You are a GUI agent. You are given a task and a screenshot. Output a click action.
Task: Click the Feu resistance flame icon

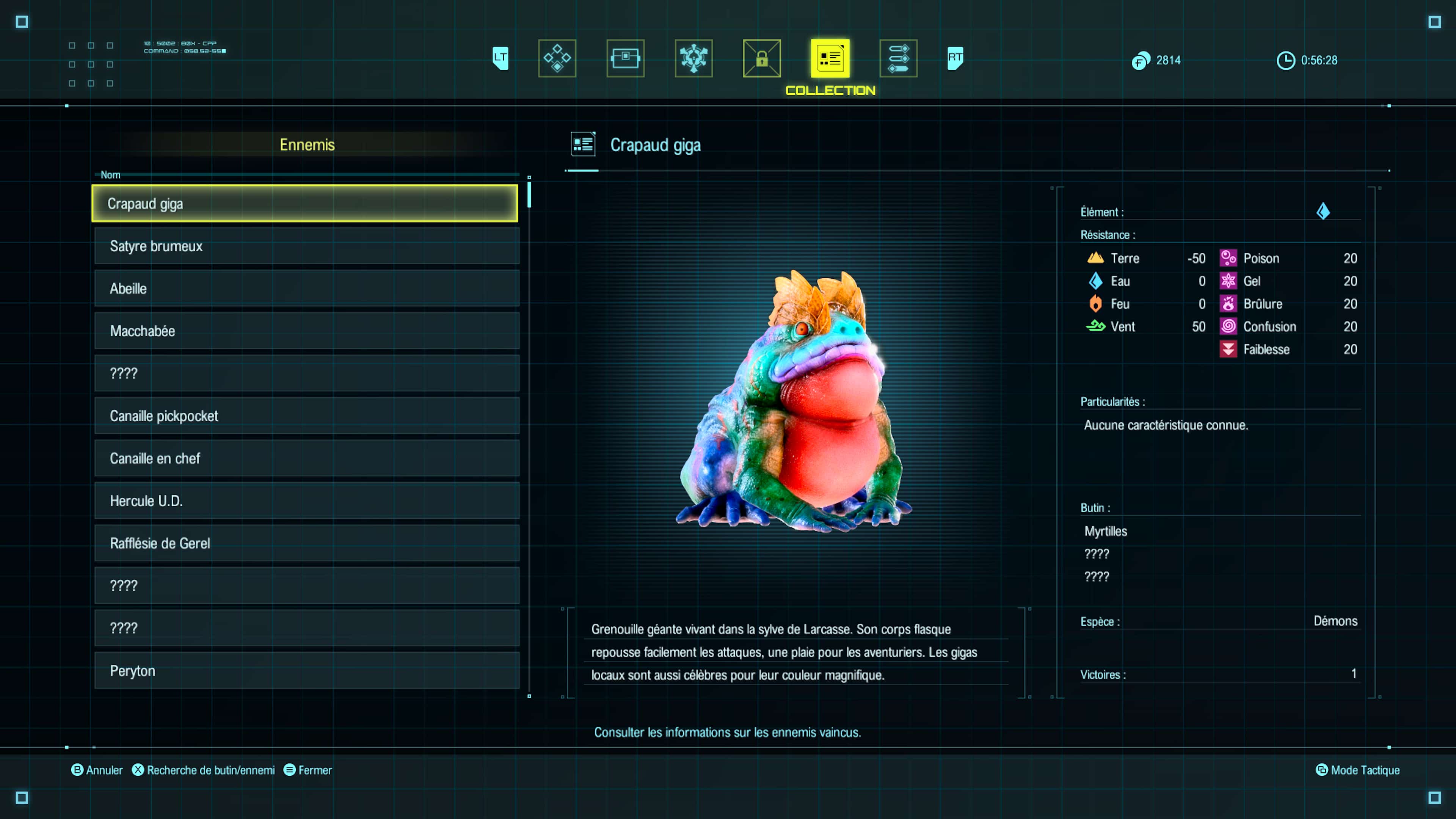point(1095,303)
